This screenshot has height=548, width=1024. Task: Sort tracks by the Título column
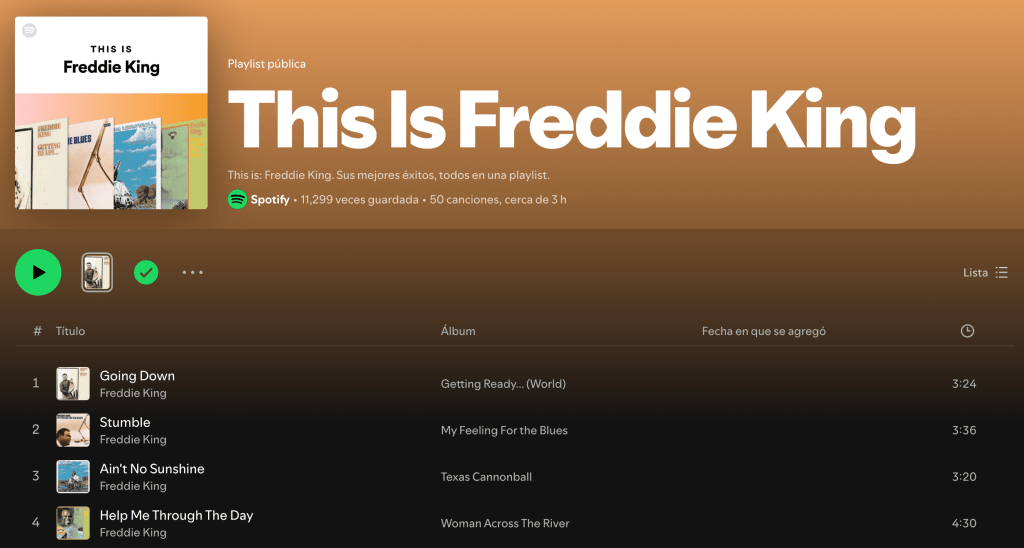(70, 331)
